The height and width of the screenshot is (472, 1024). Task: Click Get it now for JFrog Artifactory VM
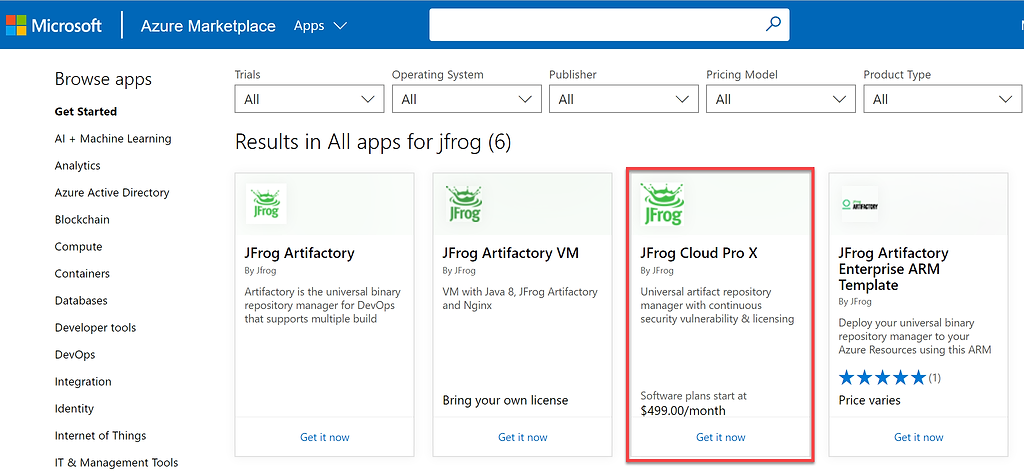click(x=522, y=437)
